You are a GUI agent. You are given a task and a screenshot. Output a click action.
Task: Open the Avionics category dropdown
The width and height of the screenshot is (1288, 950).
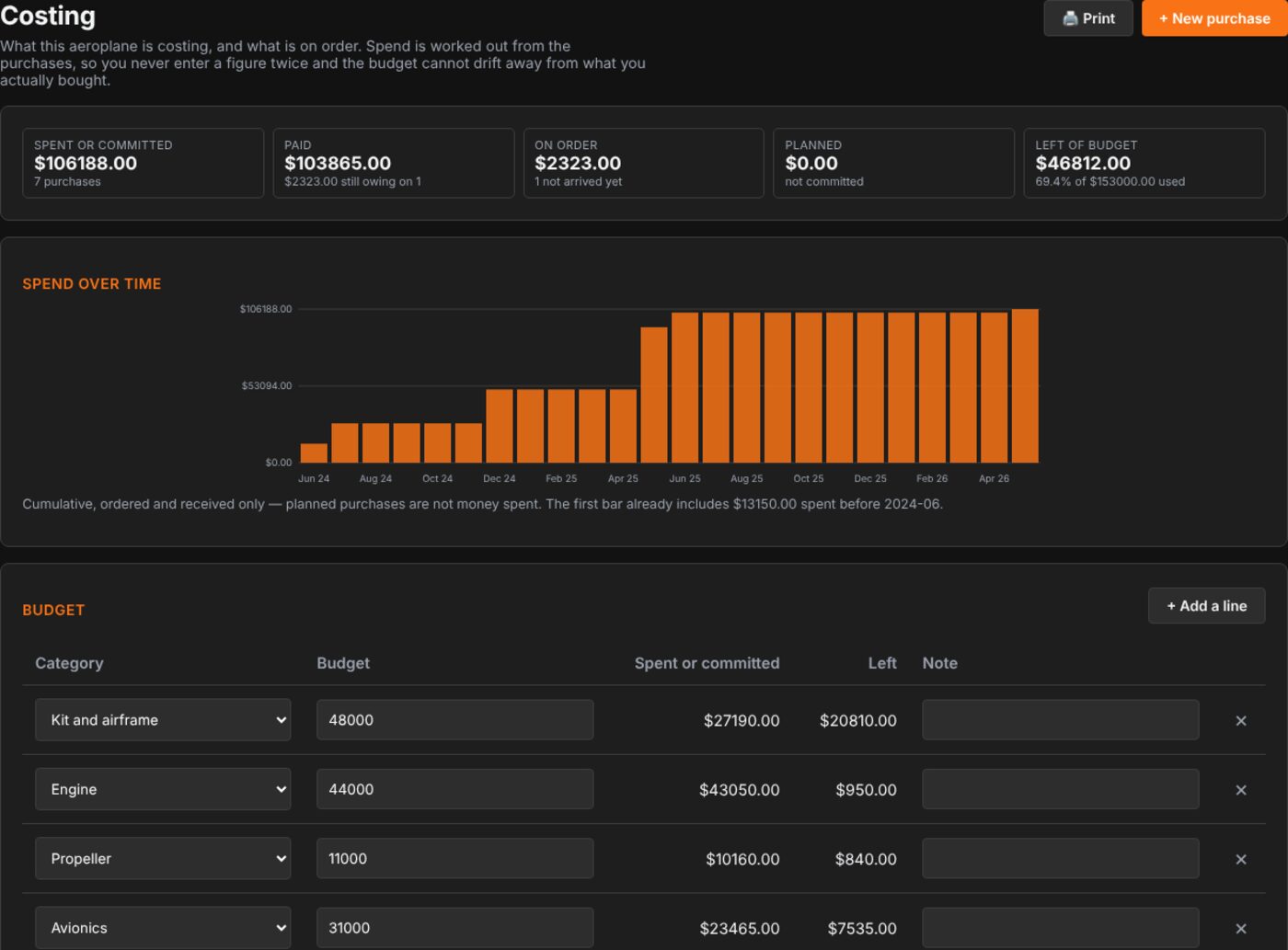(x=163, y=928)
